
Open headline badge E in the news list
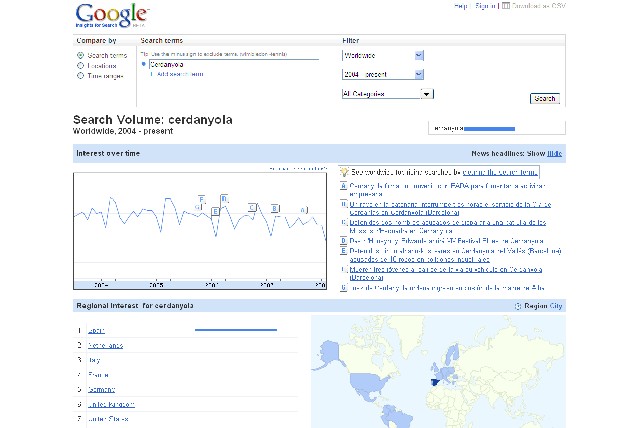(344, 251)
